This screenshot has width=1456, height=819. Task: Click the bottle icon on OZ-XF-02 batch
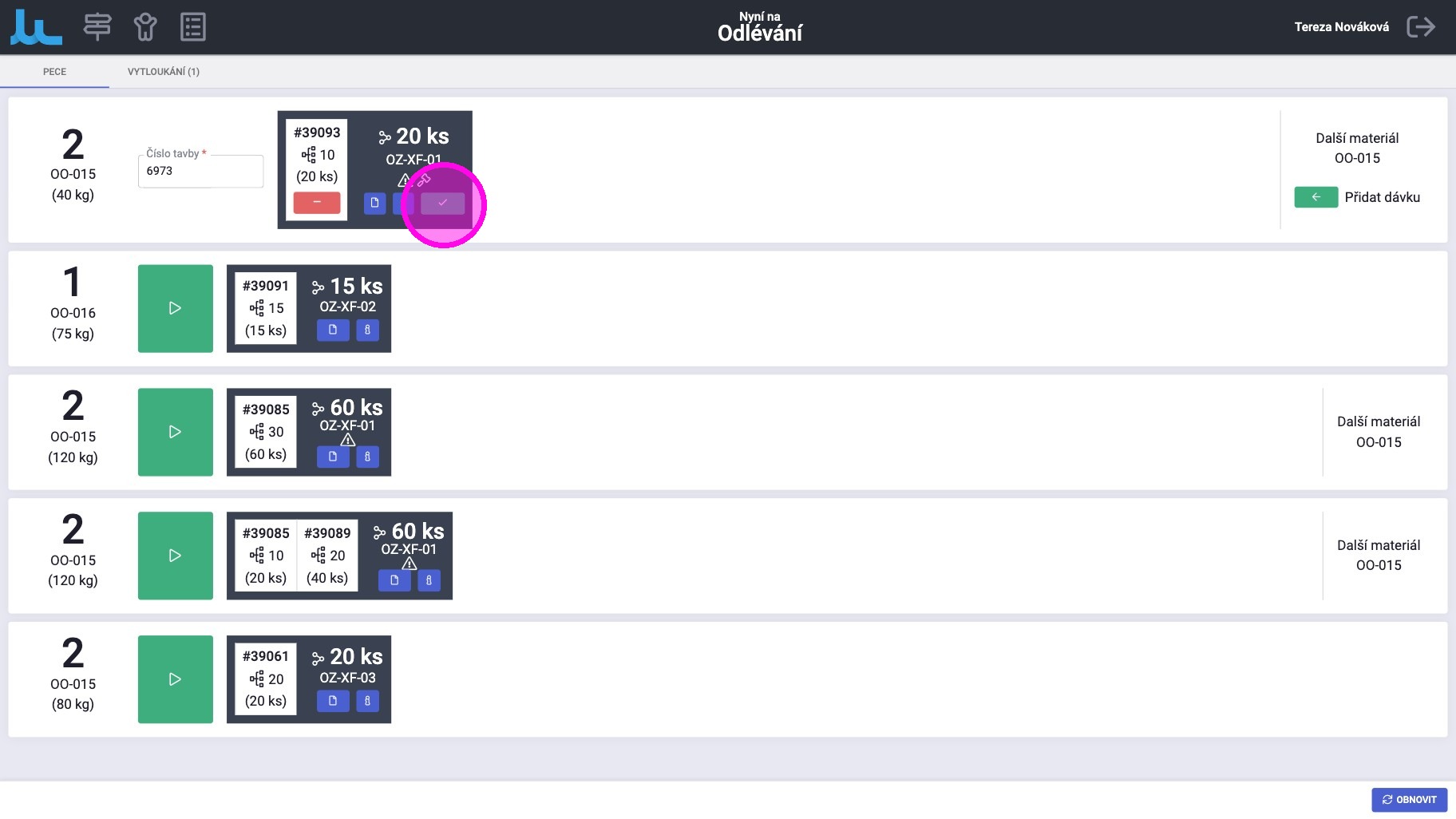(367, 330)
